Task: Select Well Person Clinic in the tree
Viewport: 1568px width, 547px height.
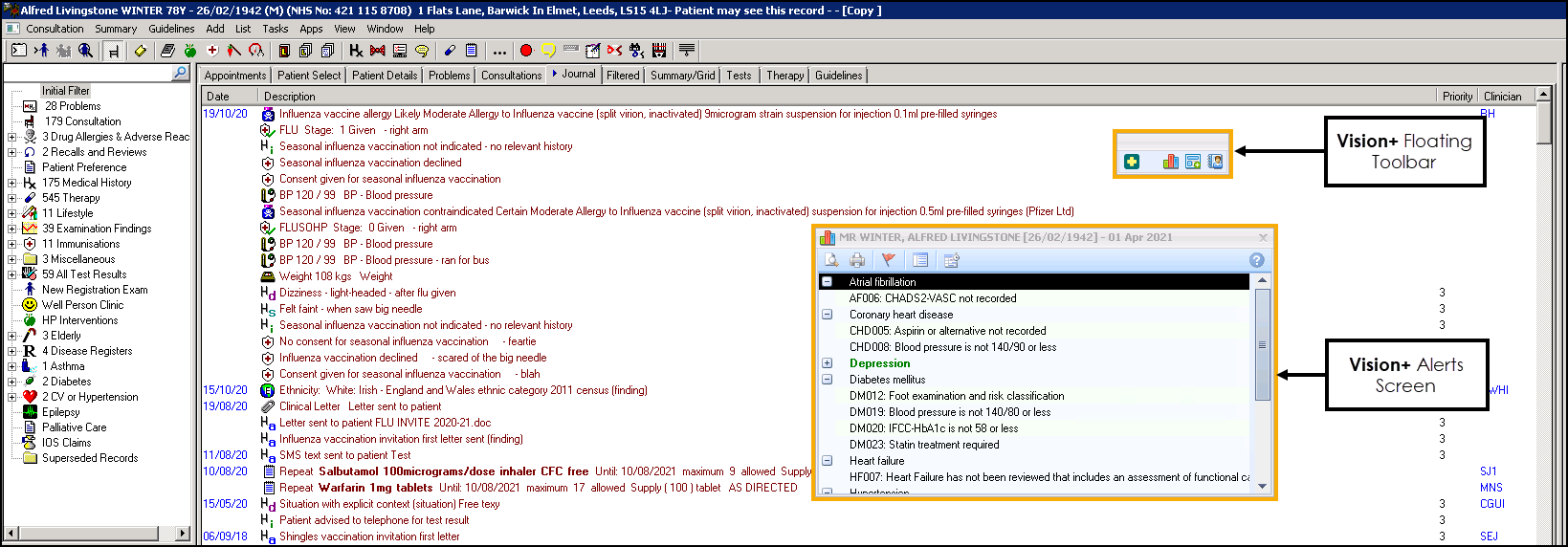Action: pos(82,305)
